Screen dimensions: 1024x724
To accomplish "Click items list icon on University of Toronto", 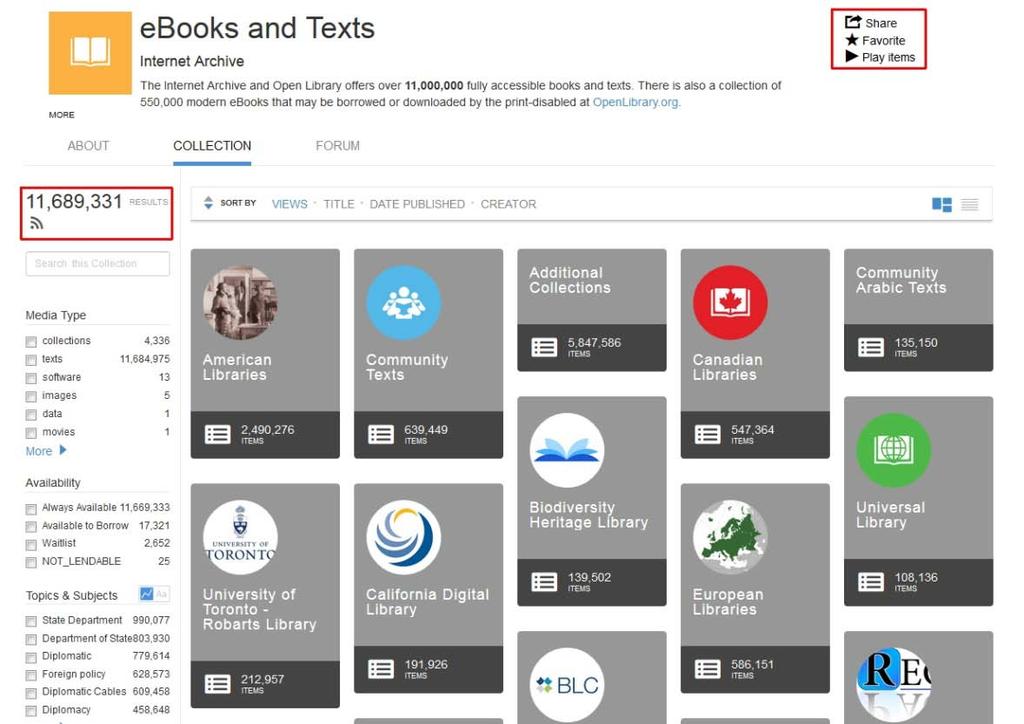I will [x=217, y=684].
